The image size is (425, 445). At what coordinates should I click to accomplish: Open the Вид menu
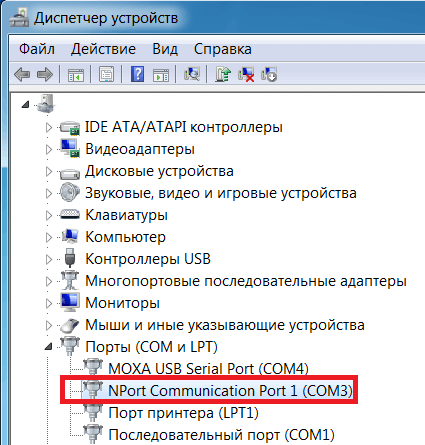point(165,49)
